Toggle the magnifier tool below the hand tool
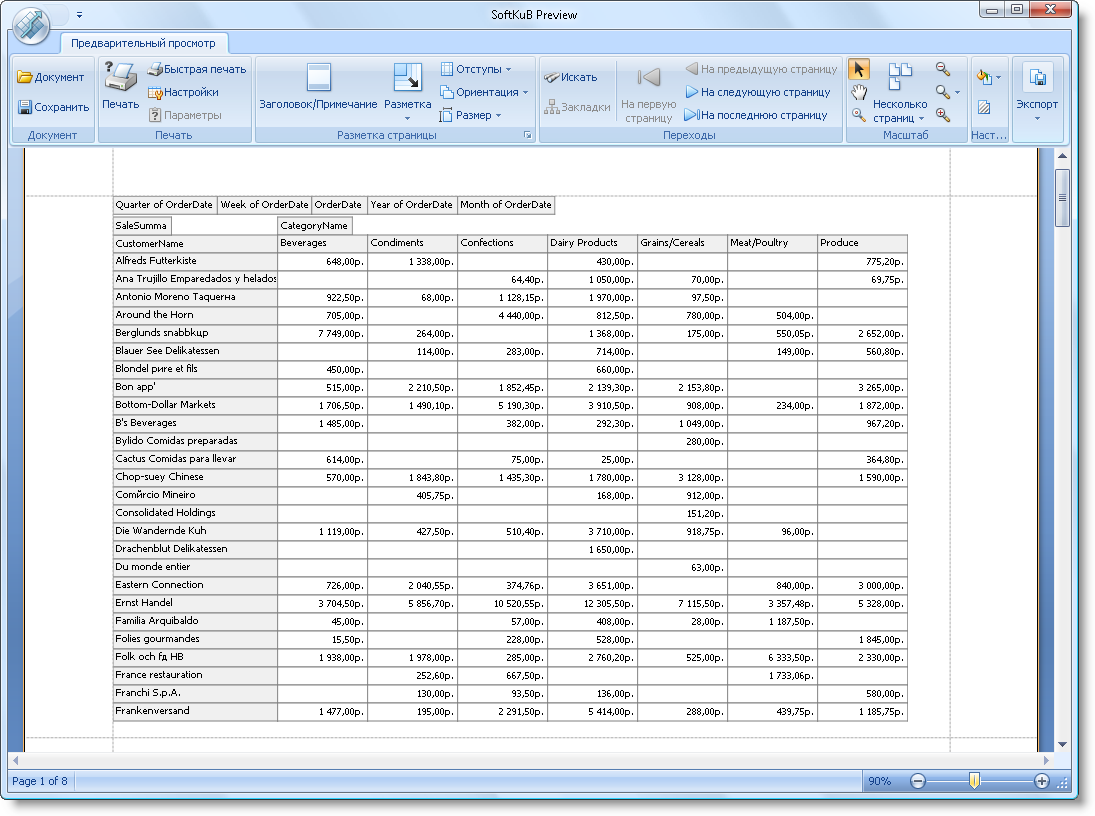The image size is (1095, 816). coord(859,115)
